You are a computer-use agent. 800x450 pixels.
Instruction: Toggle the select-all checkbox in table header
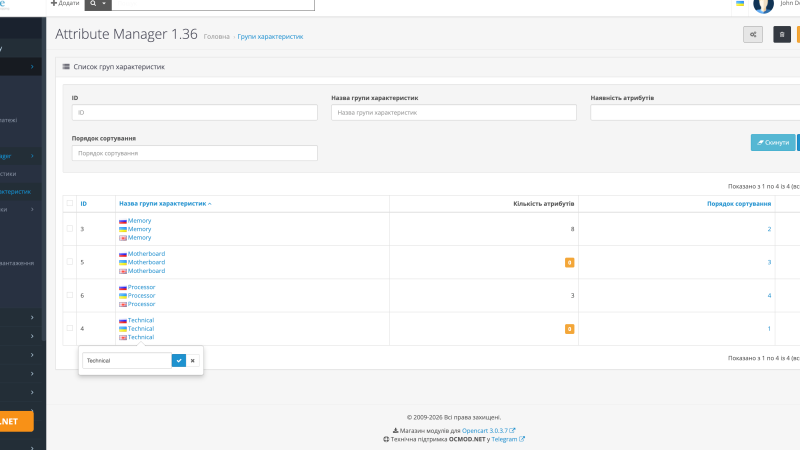[x=70, y=203]
